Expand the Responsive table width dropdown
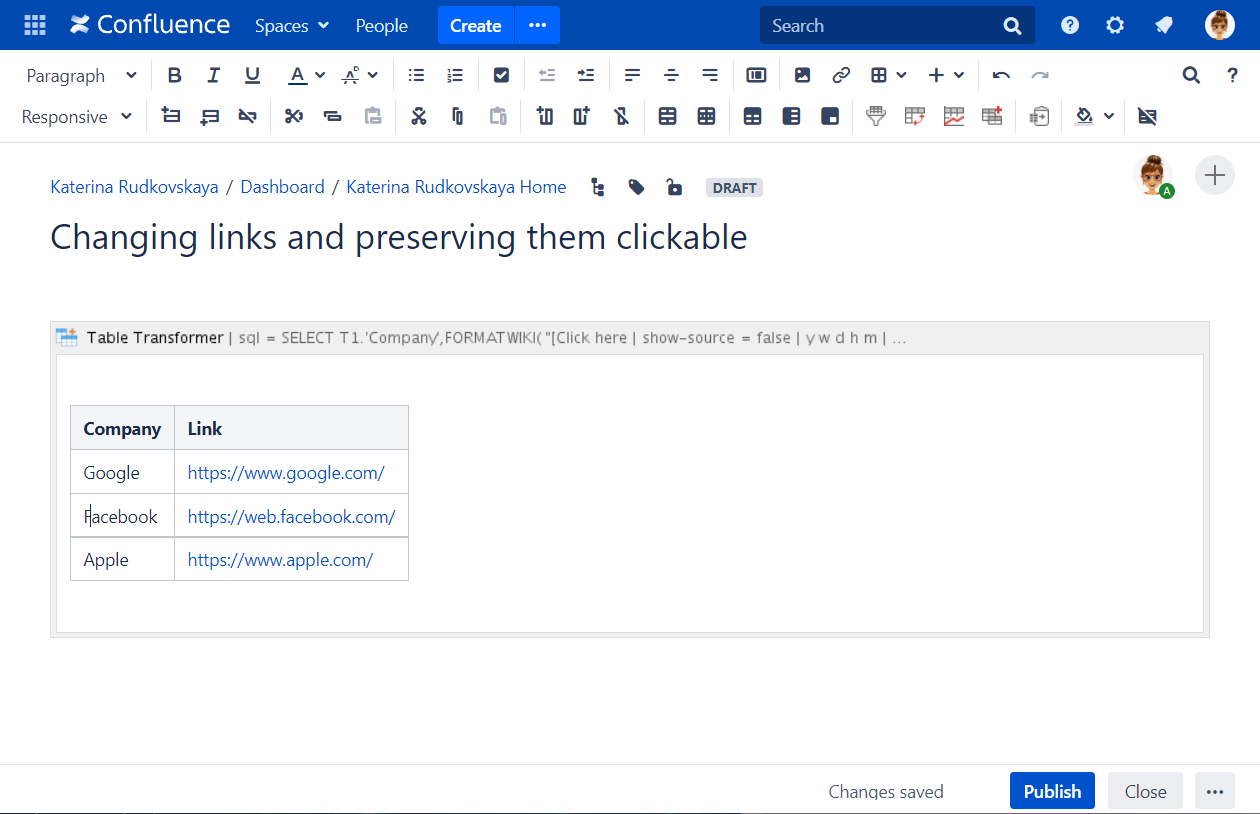Image resolution: width=1260 pixels, height=814 pixels. (77, 117)
